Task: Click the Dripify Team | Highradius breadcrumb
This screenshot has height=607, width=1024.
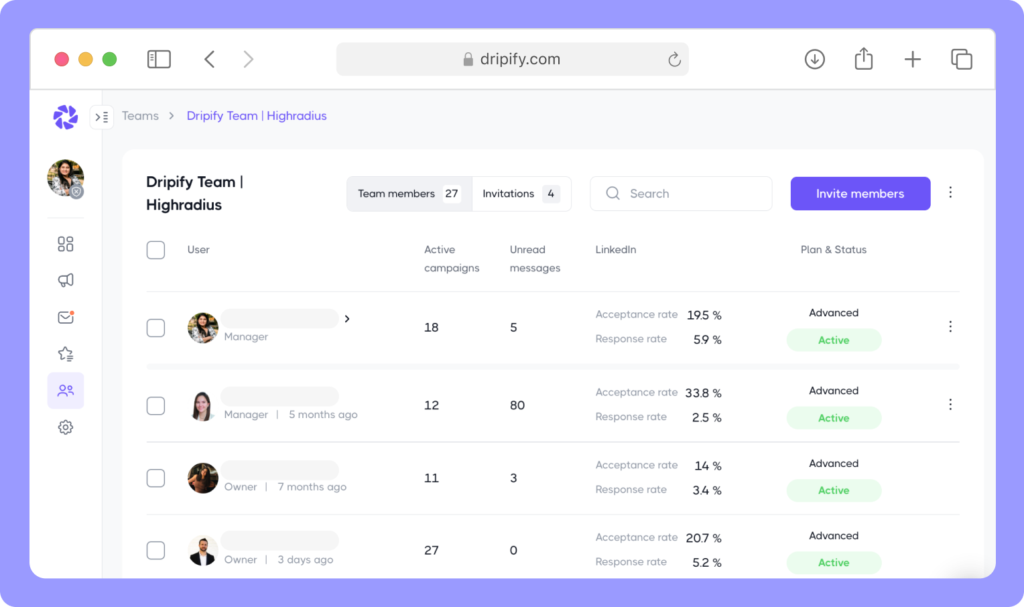Action: coord(257,116)
